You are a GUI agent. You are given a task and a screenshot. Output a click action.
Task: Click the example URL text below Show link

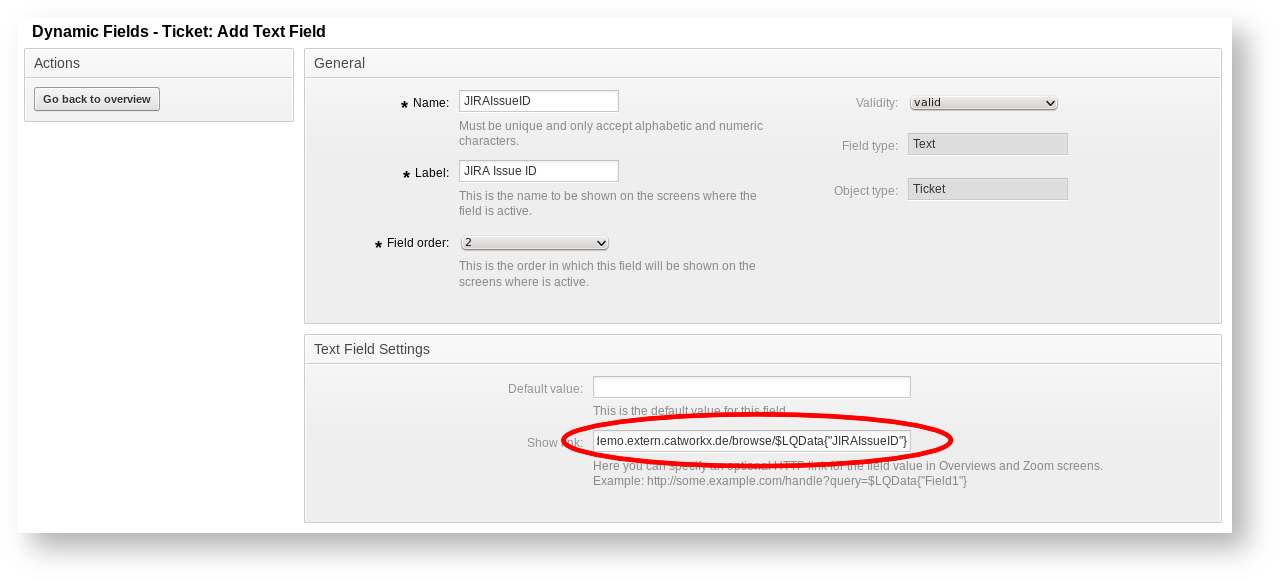point(780,480)
